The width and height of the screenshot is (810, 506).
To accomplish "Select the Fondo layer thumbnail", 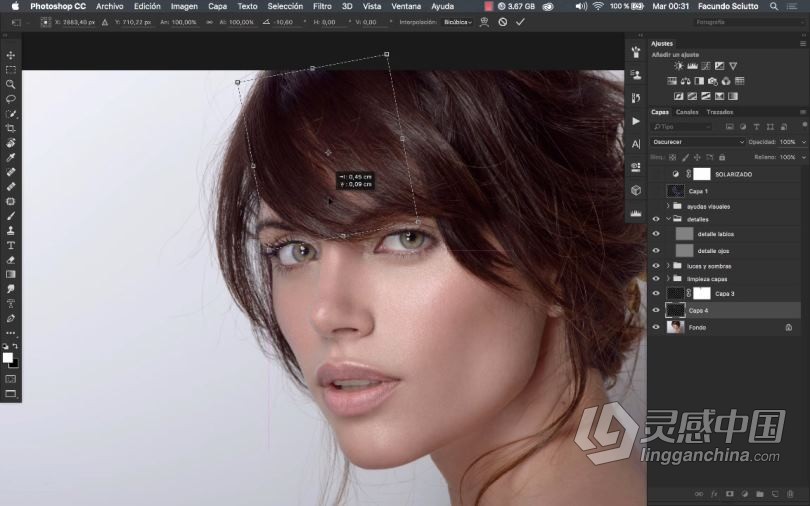I will click(x=675, y=327).
